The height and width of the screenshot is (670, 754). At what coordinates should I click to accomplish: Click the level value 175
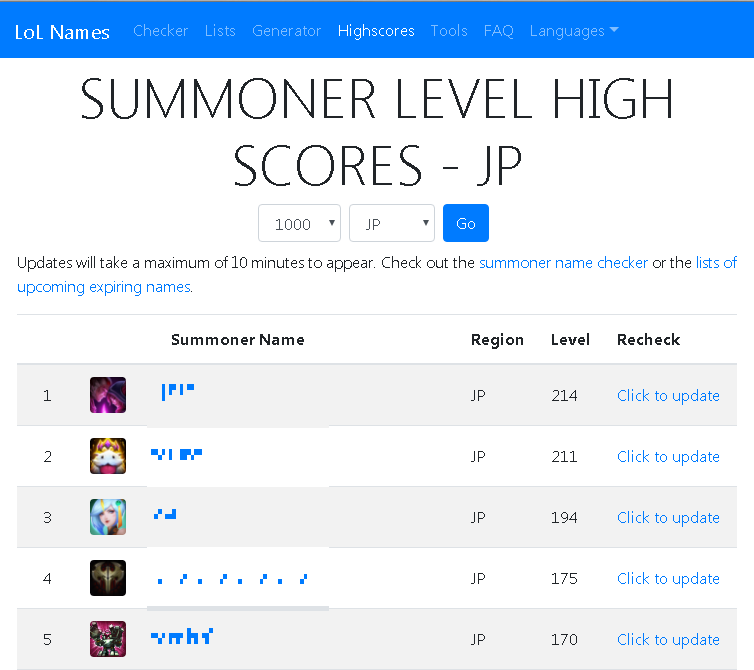point(564,578)
